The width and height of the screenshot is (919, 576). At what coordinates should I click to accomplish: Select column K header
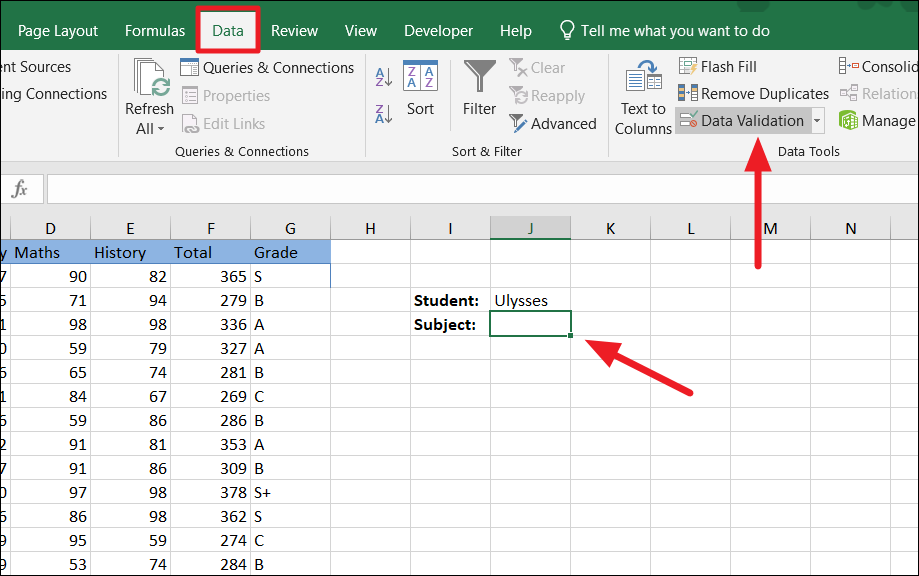(x=610, y=228)
